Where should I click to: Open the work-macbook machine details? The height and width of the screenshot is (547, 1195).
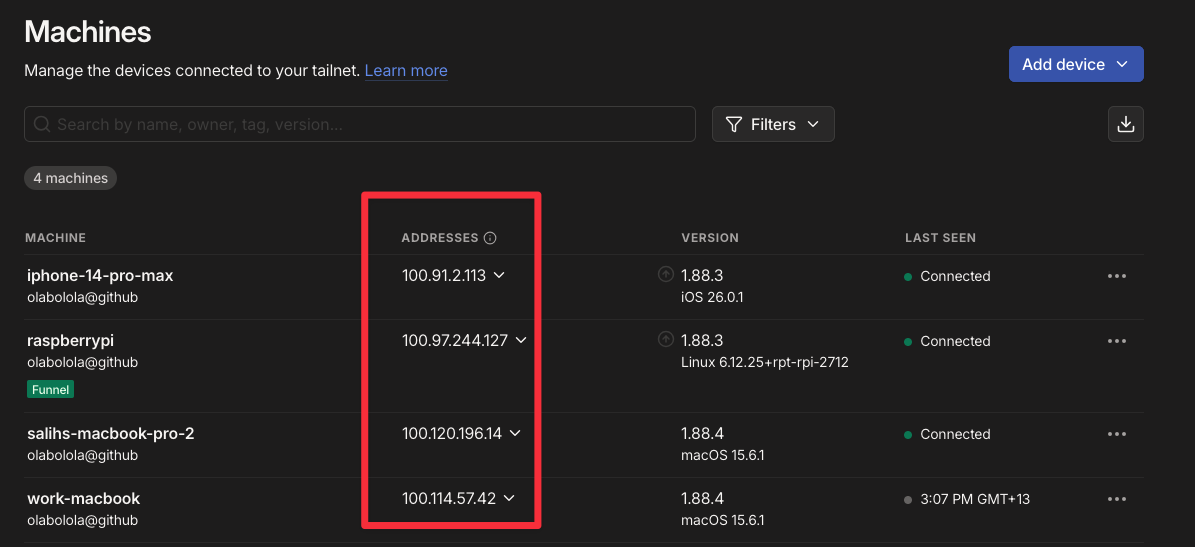pyautogui.click(x=83, y=499)
